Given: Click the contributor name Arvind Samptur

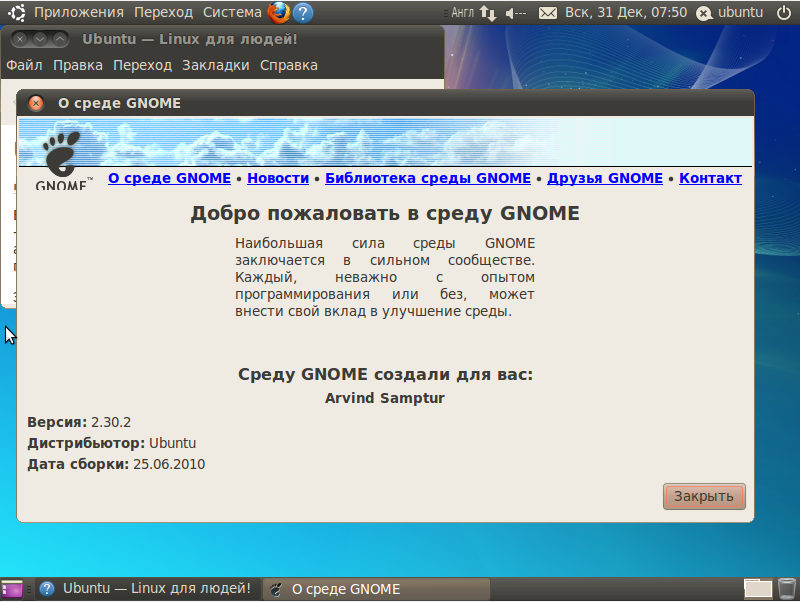Looking at the screenshot, I should pos(385,398).
